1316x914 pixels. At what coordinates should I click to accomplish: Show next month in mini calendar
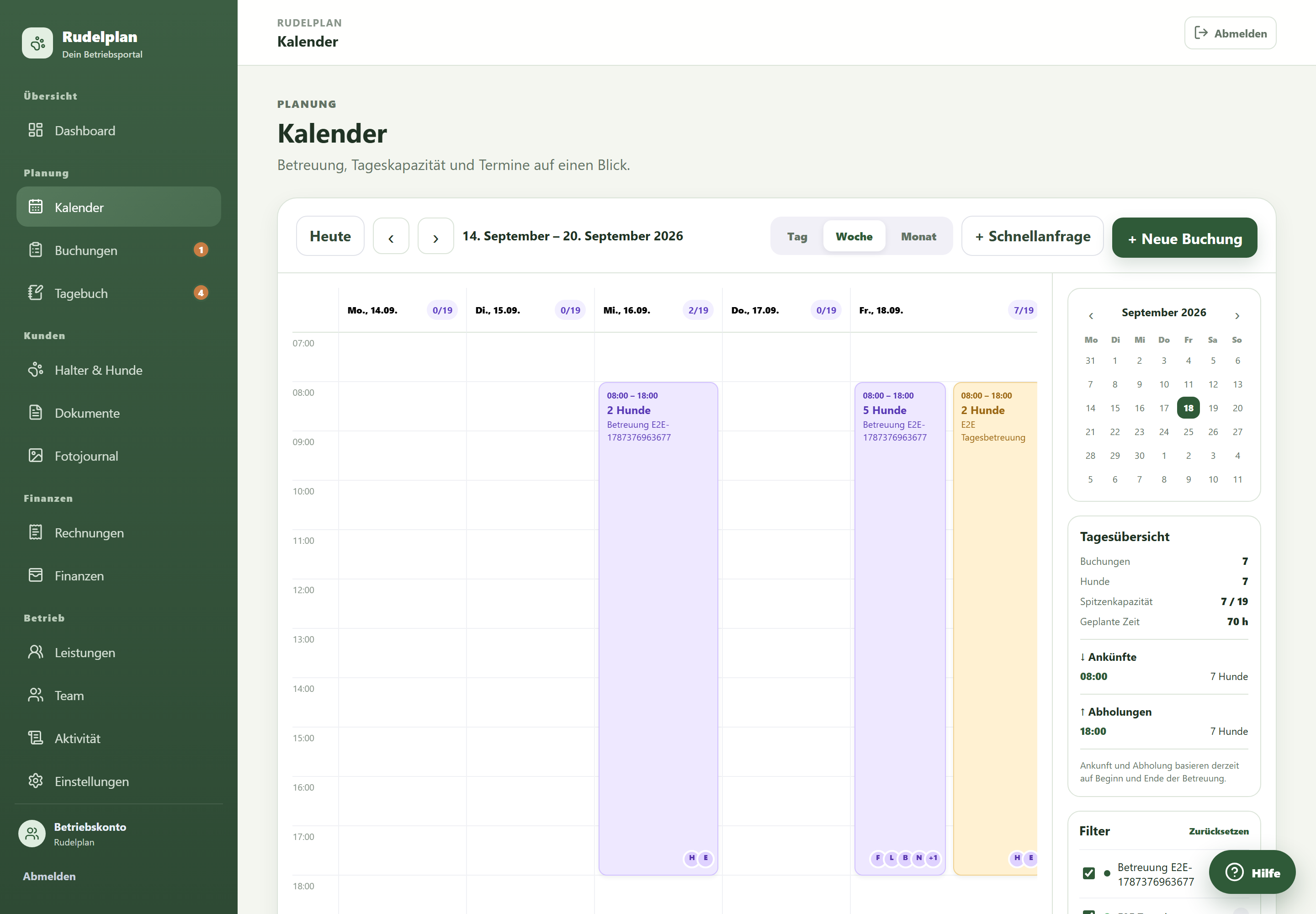coord(1237,315)
